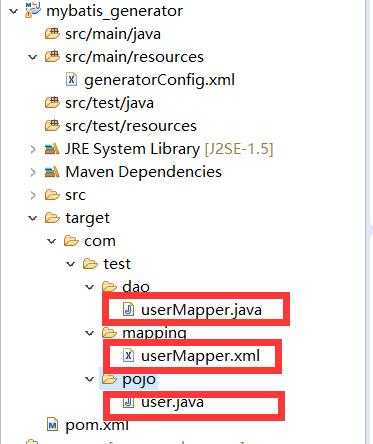Click the src/test/java source folder icon
The height and width of the screenshot is (444, 373).
52,103
